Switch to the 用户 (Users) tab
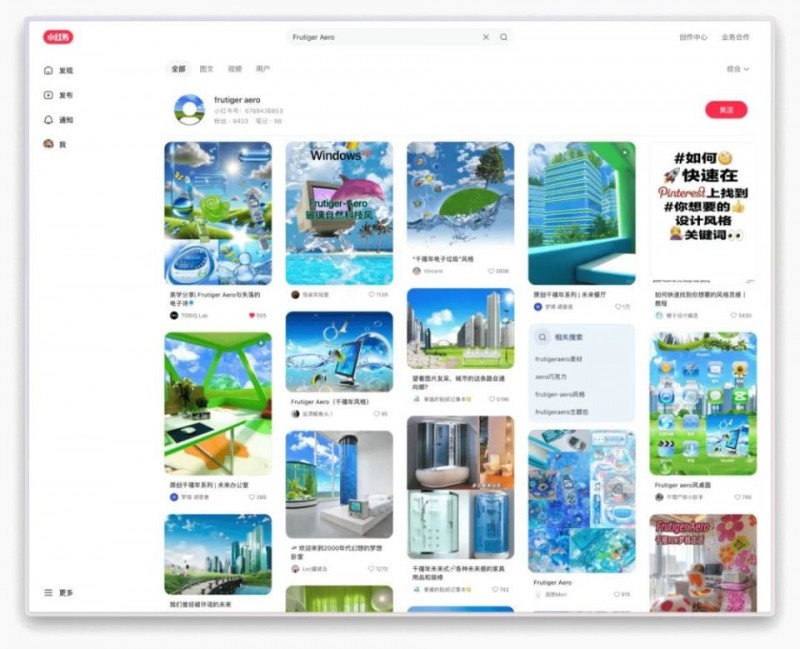 [263, 69]
